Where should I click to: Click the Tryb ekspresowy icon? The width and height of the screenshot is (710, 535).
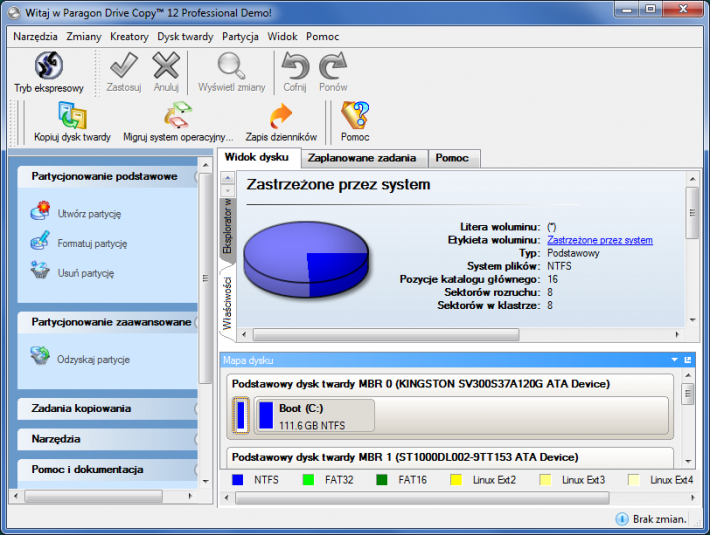coord(49,66)
